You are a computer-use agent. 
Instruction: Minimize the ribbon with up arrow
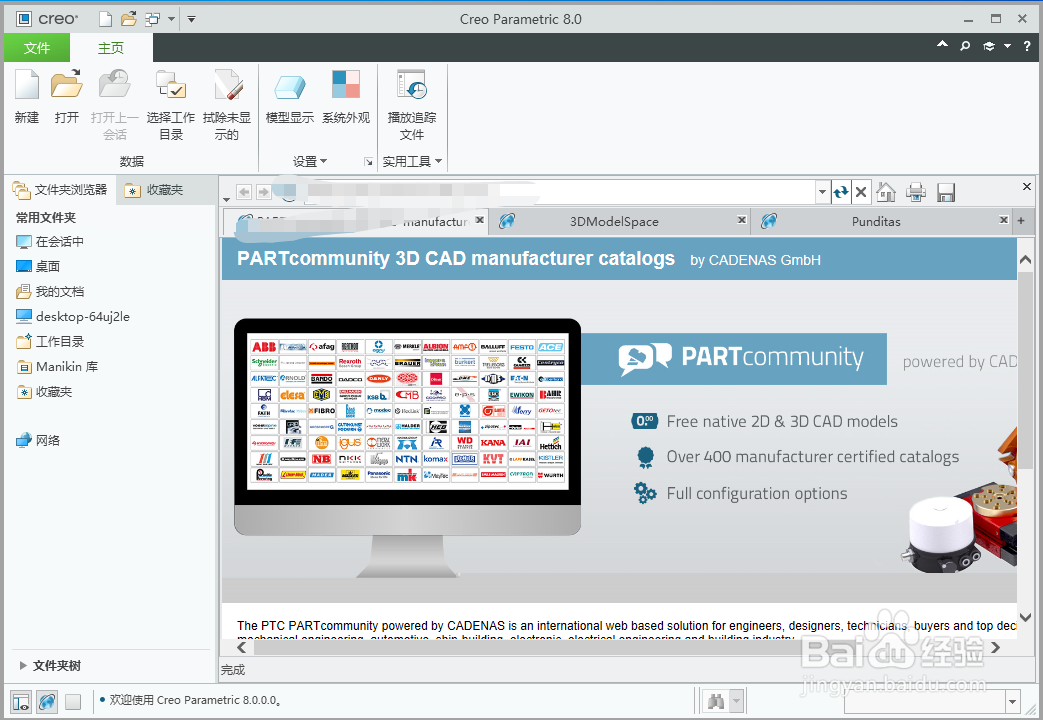point(942,45)
